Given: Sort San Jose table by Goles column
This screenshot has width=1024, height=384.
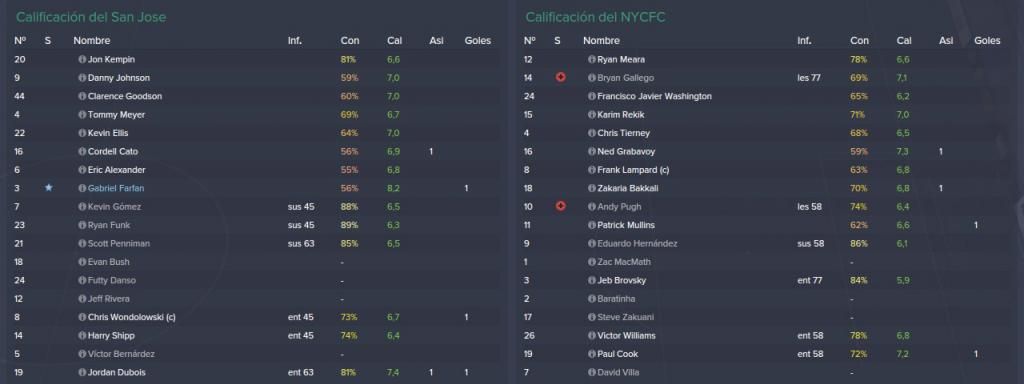Looking at the screenshot, I should point(477,40).
